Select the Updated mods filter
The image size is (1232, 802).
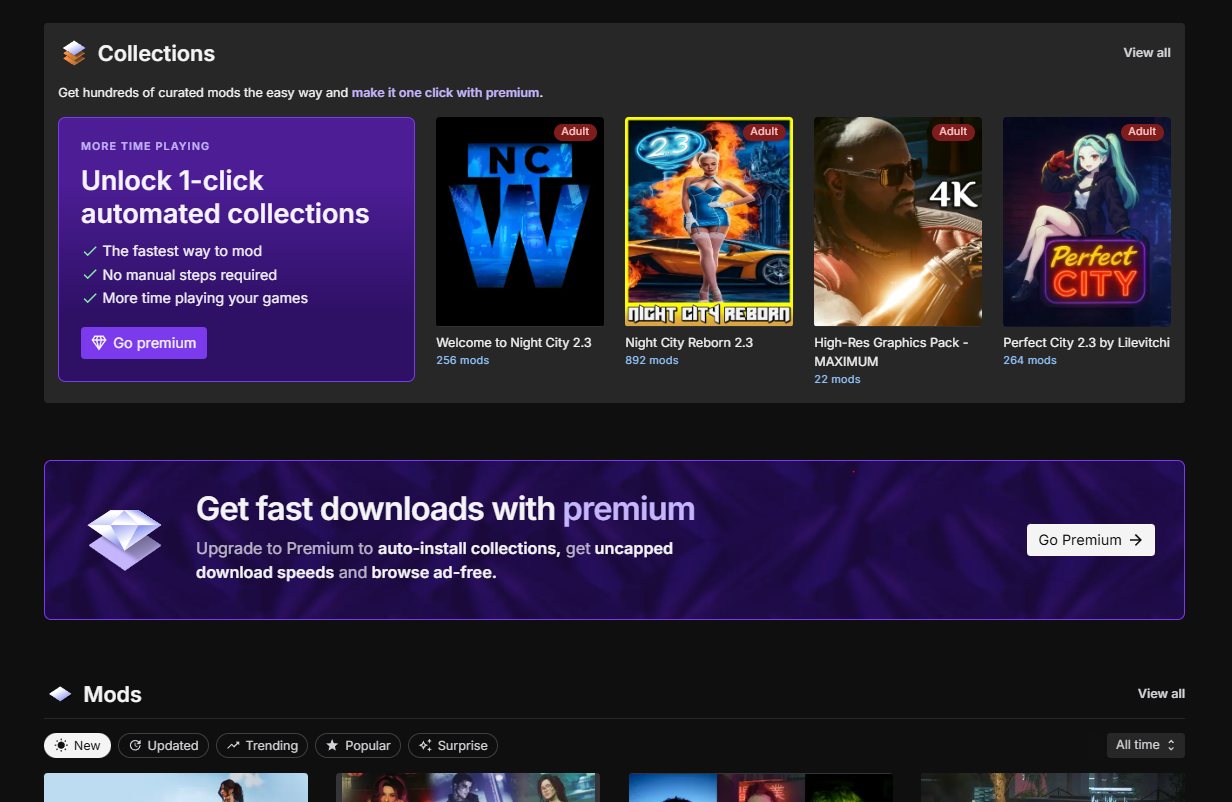(x=164, y=745)
